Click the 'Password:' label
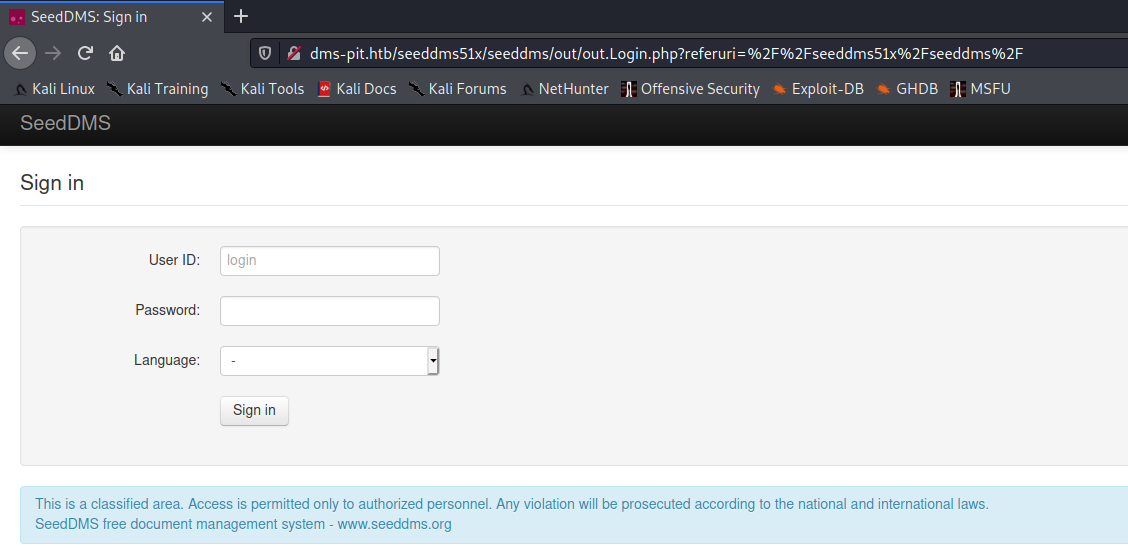 [168, 310]
